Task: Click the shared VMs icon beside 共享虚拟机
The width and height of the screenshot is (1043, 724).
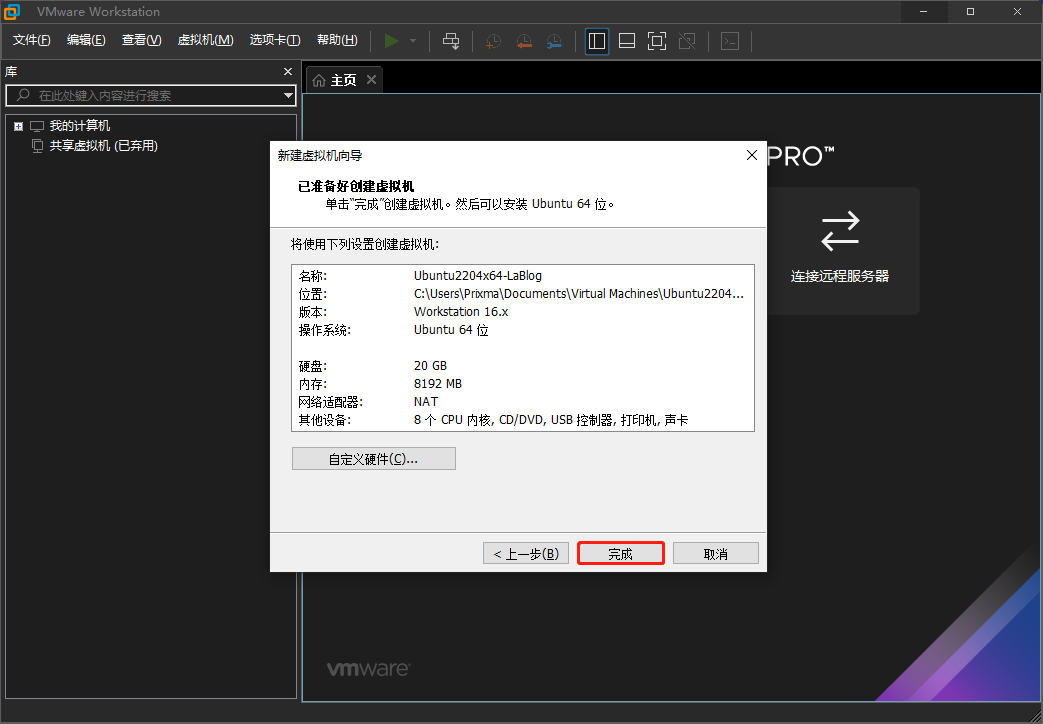Action: [x=38, y=146]
